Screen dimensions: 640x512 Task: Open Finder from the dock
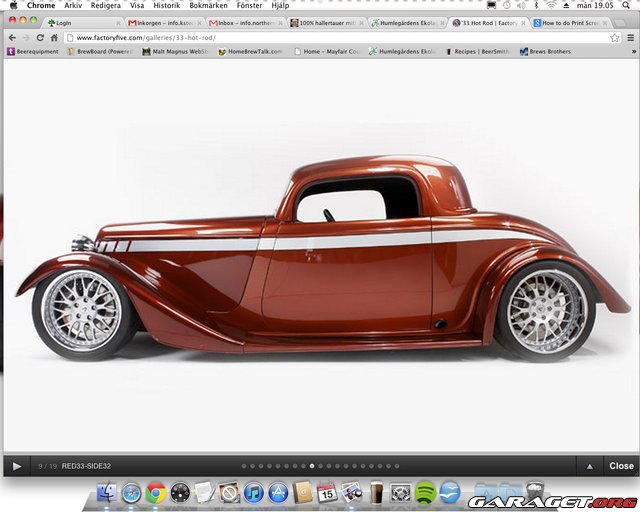[106, 492]
